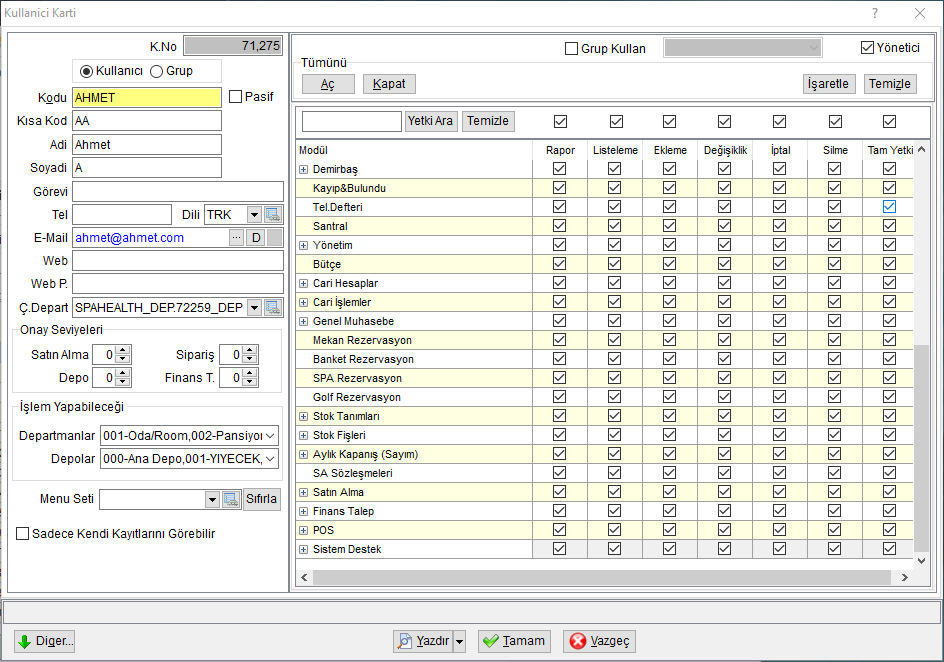Open language lookup icon beside Dili field
This screenshot has height=662, width=944.
point(273,214)
